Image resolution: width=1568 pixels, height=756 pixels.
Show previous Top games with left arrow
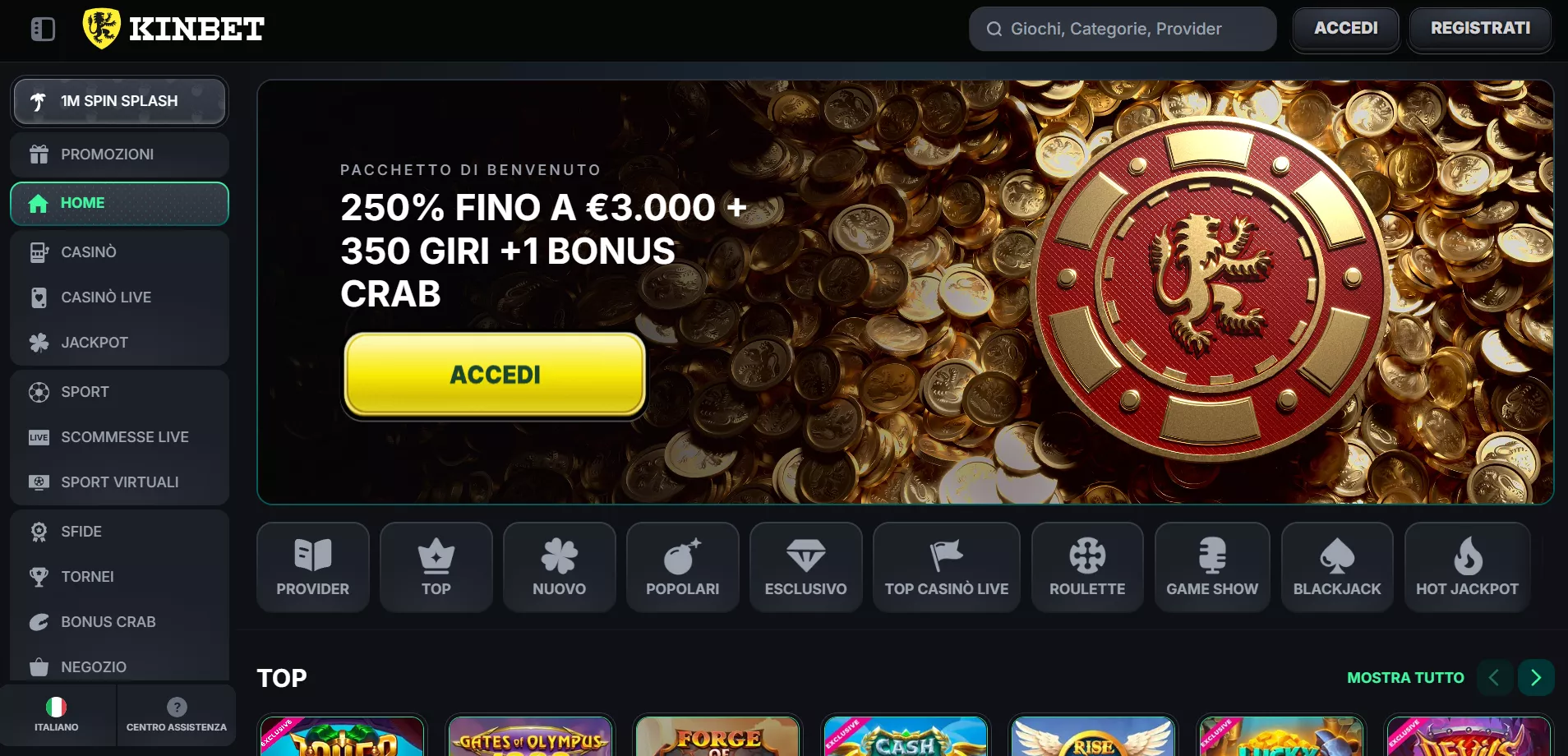click(1495, 678)
